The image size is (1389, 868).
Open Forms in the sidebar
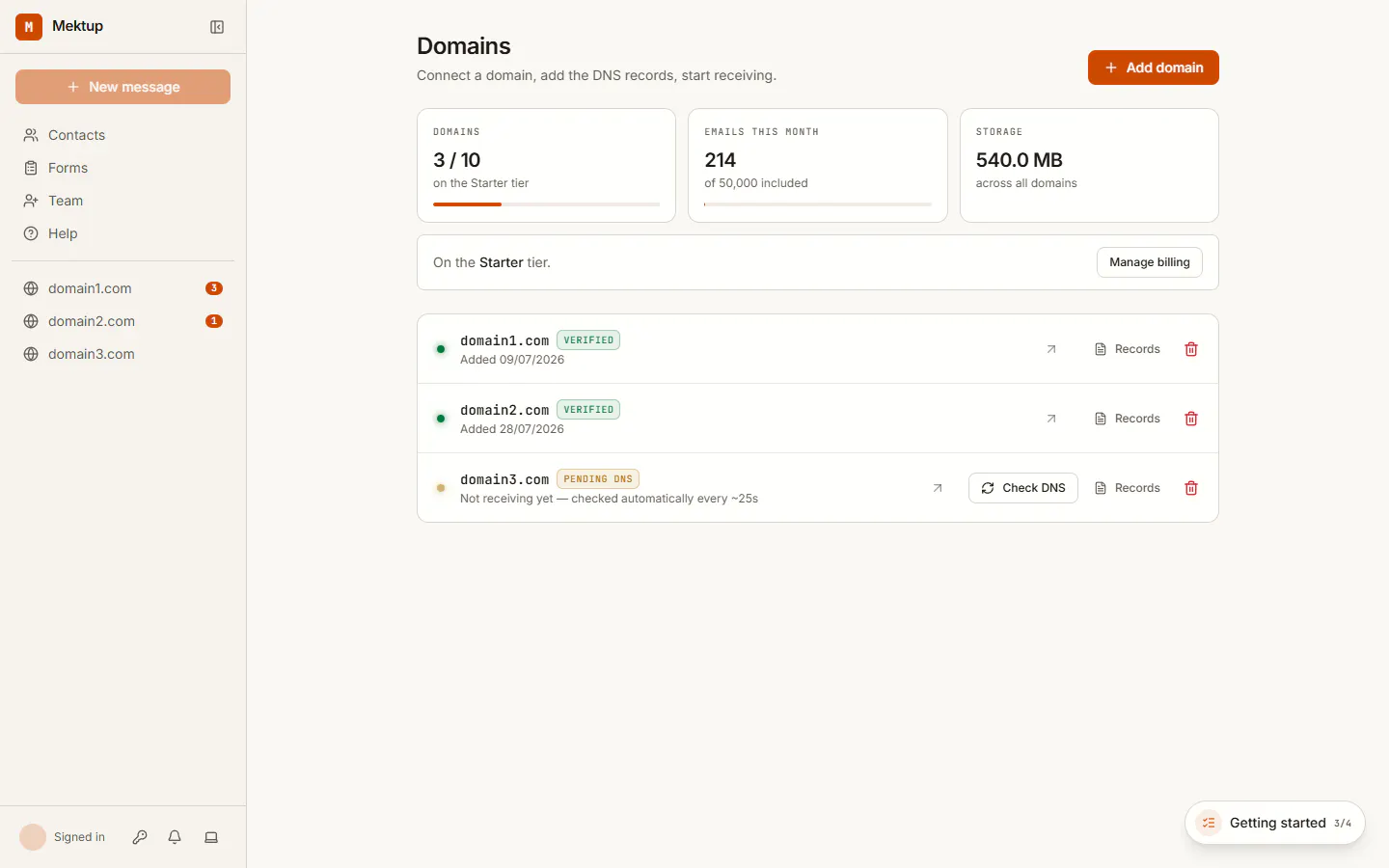pyautogui.click(x=123, y=168)
